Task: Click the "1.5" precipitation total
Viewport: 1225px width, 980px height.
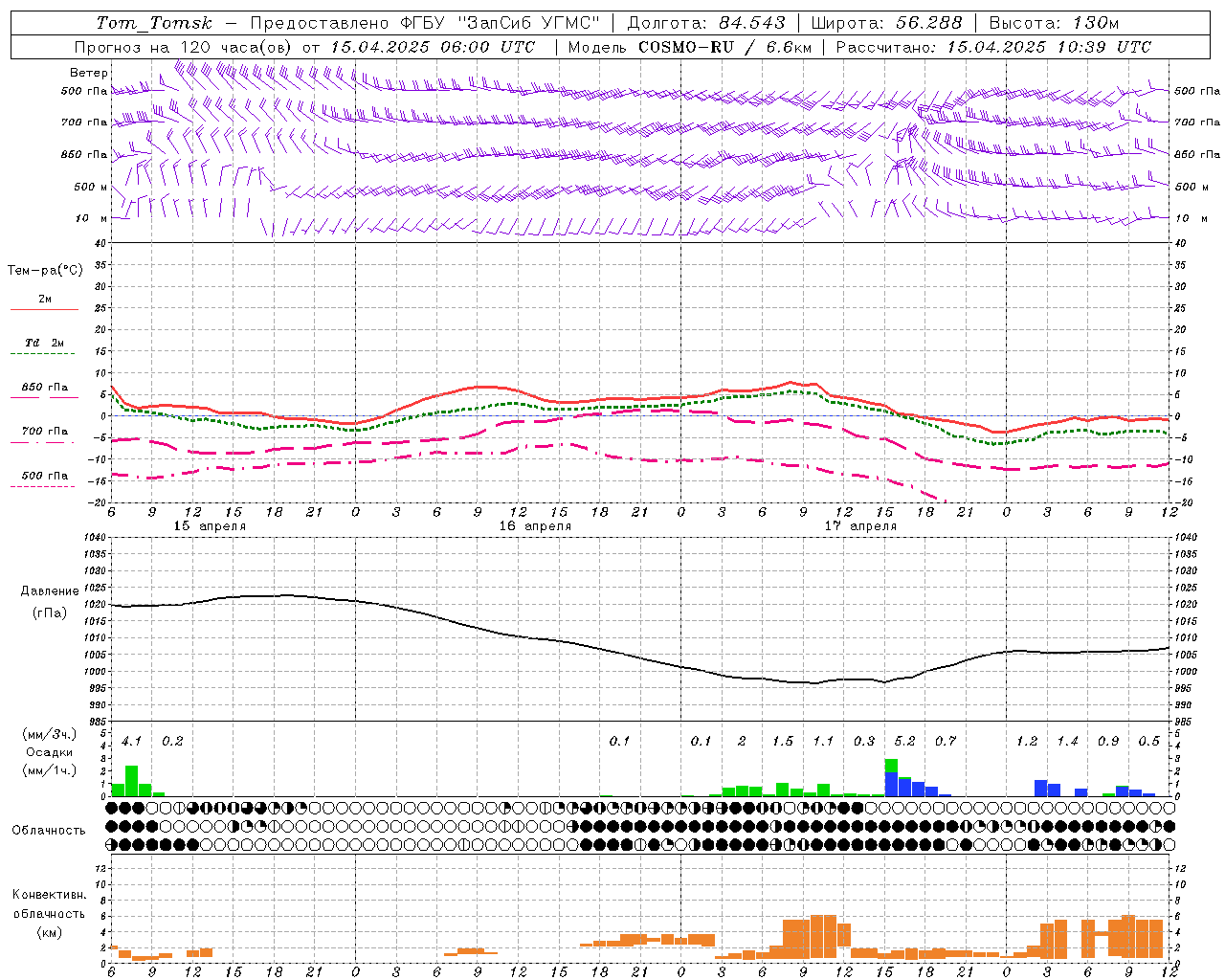Action: (782, 741)
